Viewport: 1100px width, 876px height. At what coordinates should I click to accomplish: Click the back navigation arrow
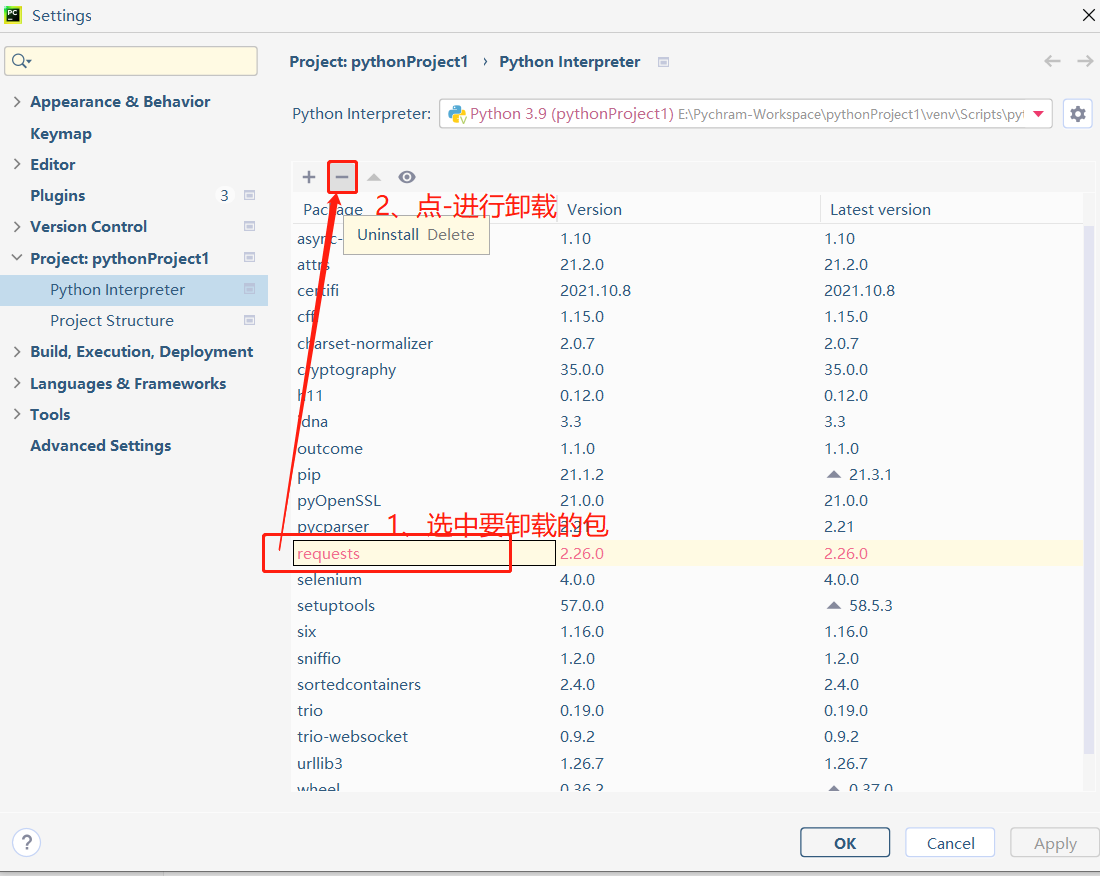[1052, 61]
